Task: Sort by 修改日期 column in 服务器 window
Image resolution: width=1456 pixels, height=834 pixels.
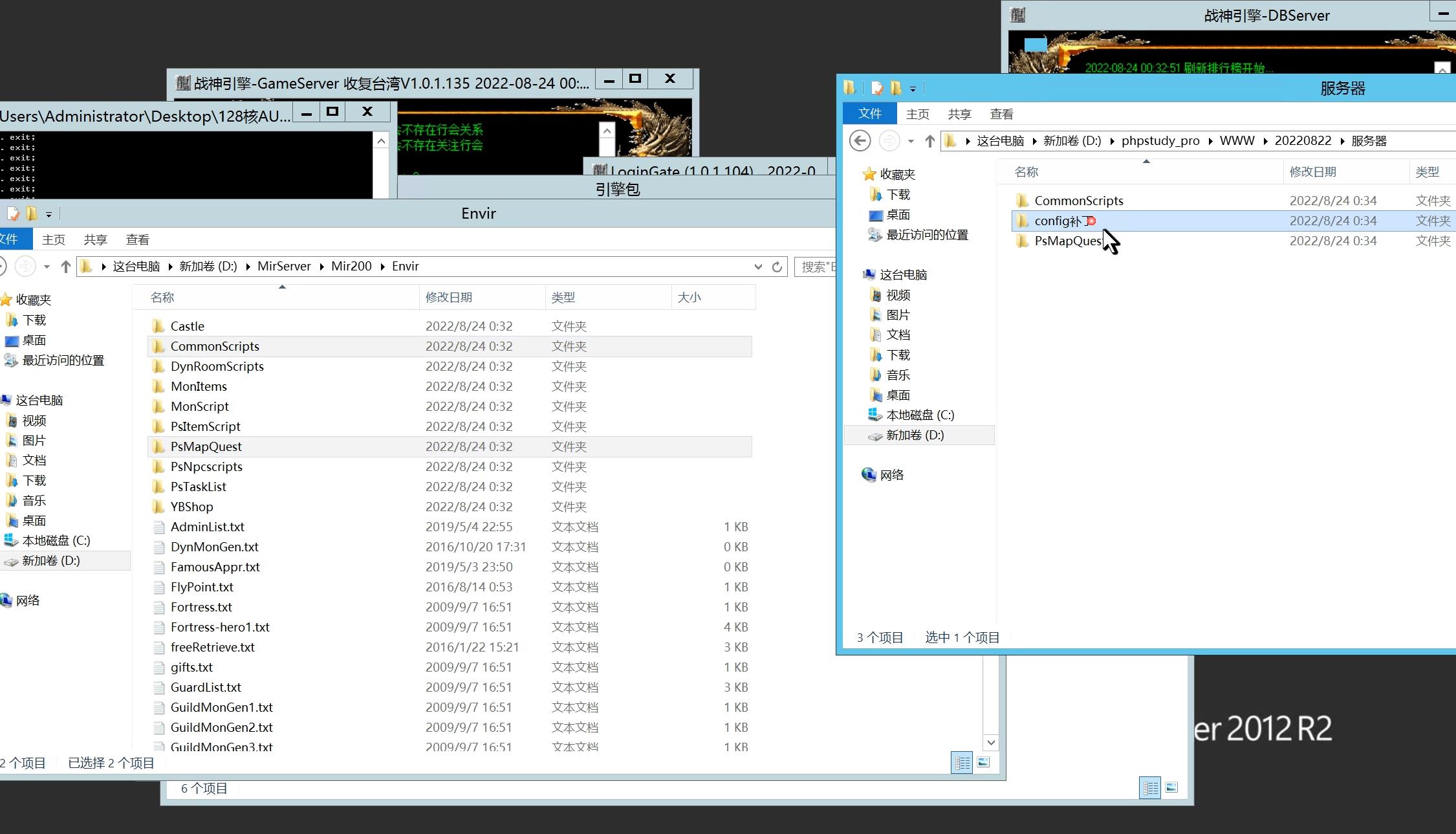Action: tap(1346, 172)
